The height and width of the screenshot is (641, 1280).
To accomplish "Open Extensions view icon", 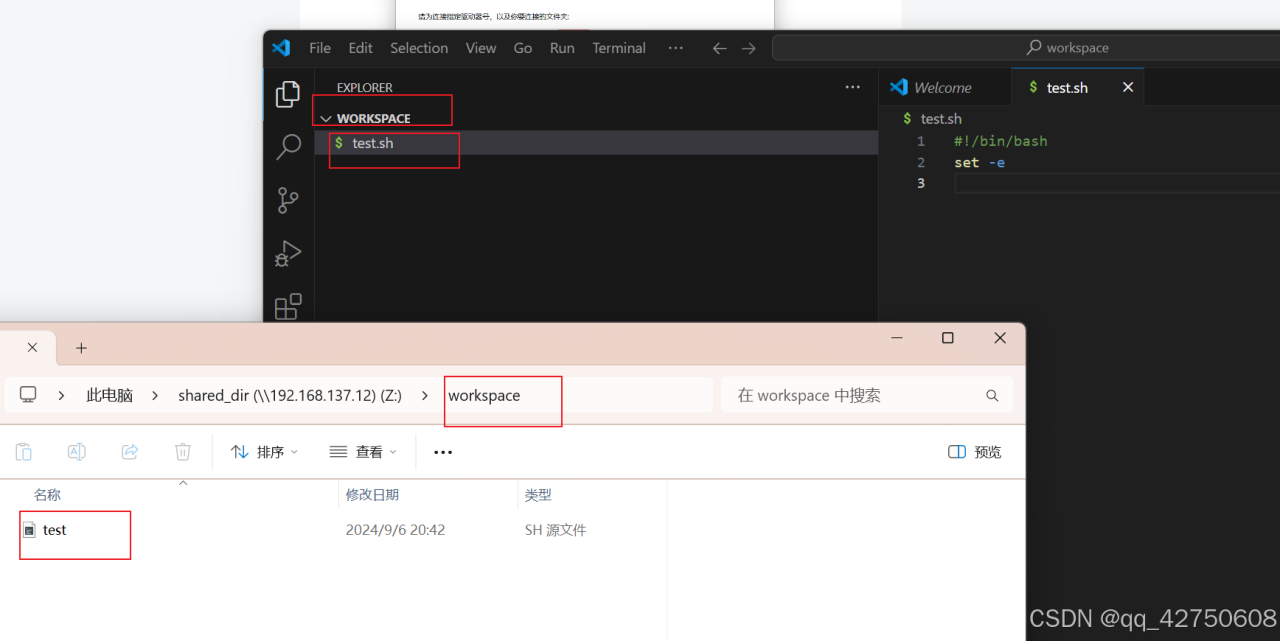I will (x=288, y=306).
